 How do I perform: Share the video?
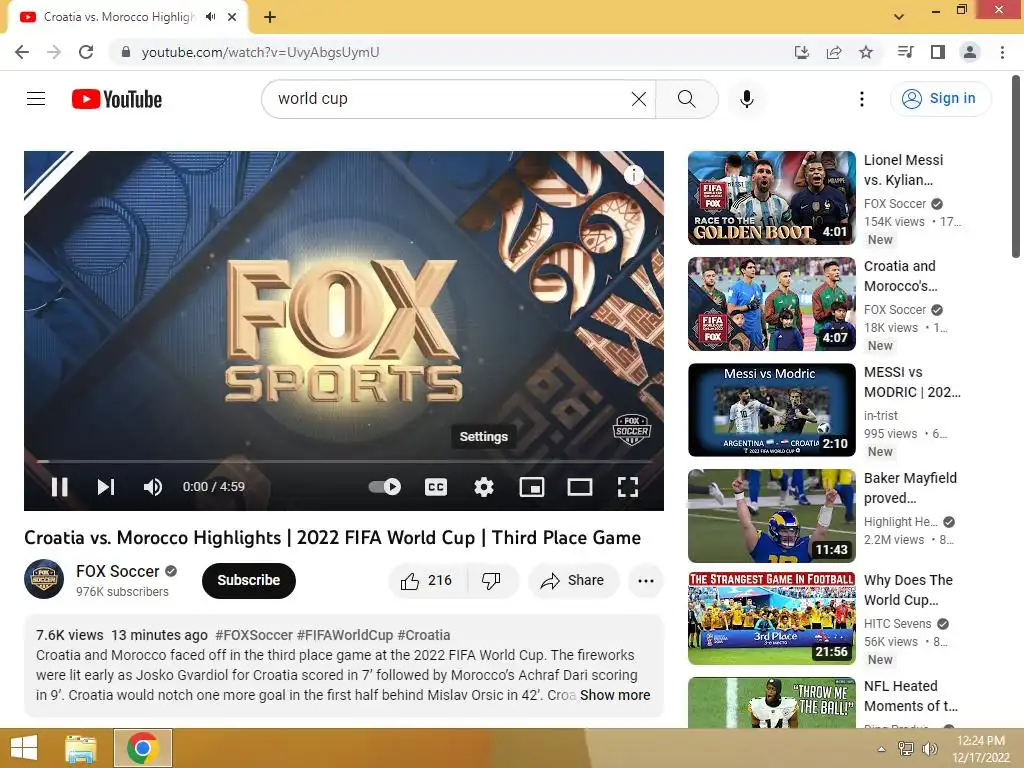pyautogui.click(x=573, y=580)
